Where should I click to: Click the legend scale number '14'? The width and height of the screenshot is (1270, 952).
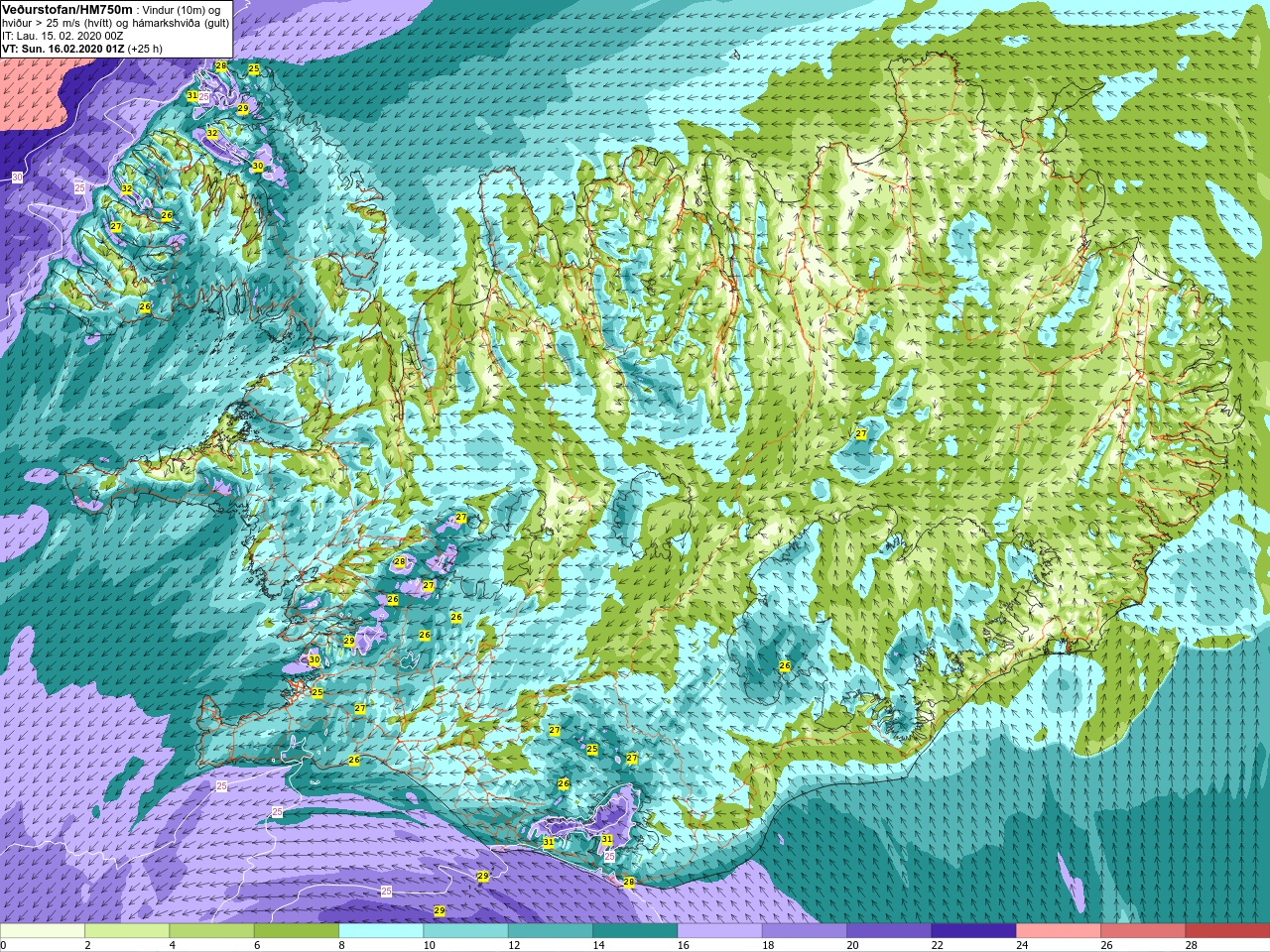click(x=598, y=945)
